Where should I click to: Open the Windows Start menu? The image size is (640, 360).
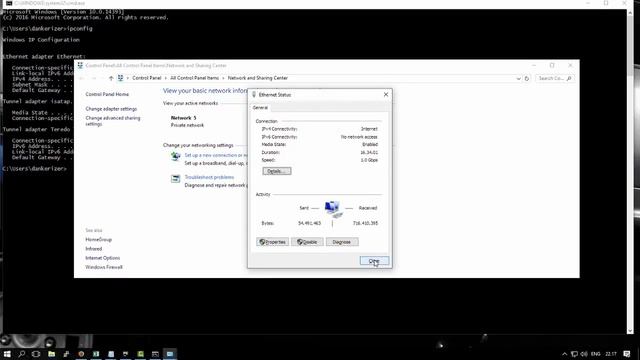pyautogui.click(x=7, y=353)
